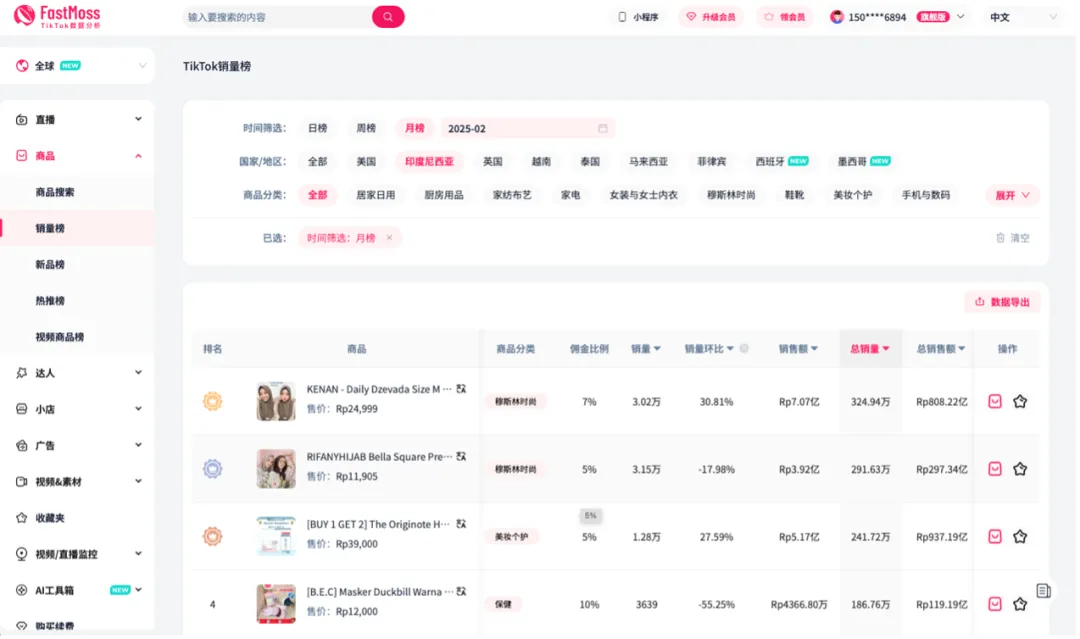This screenshot has width=1080, height=639.
Task: Click the translate icon on RIFANYHIJAB product
Action: 462,457
